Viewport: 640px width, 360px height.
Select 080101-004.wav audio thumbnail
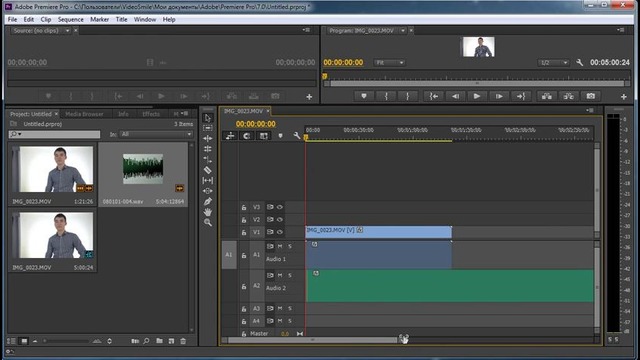(x=143, y=169)
